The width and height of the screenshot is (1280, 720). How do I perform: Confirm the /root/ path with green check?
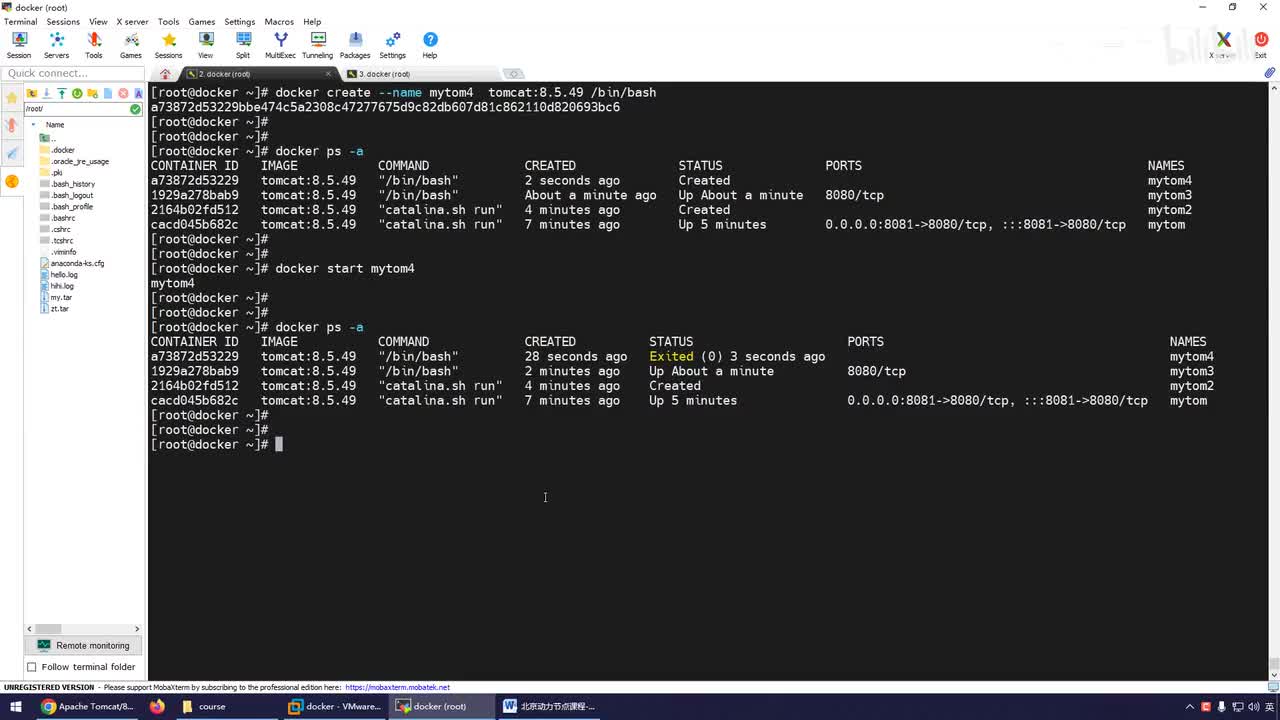(135, 108)
